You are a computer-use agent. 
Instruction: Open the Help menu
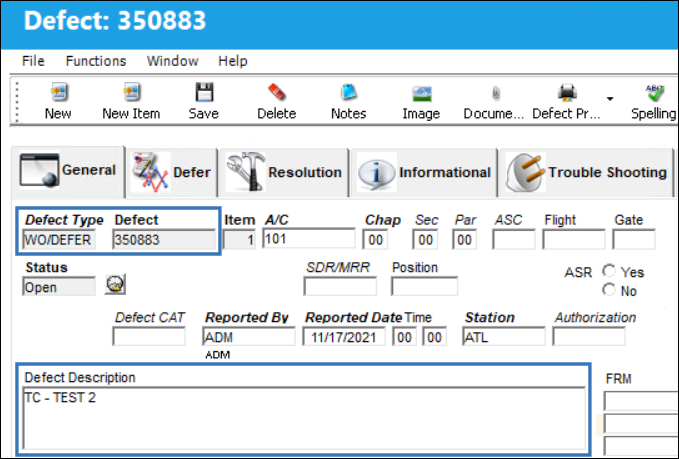[233, 61]
